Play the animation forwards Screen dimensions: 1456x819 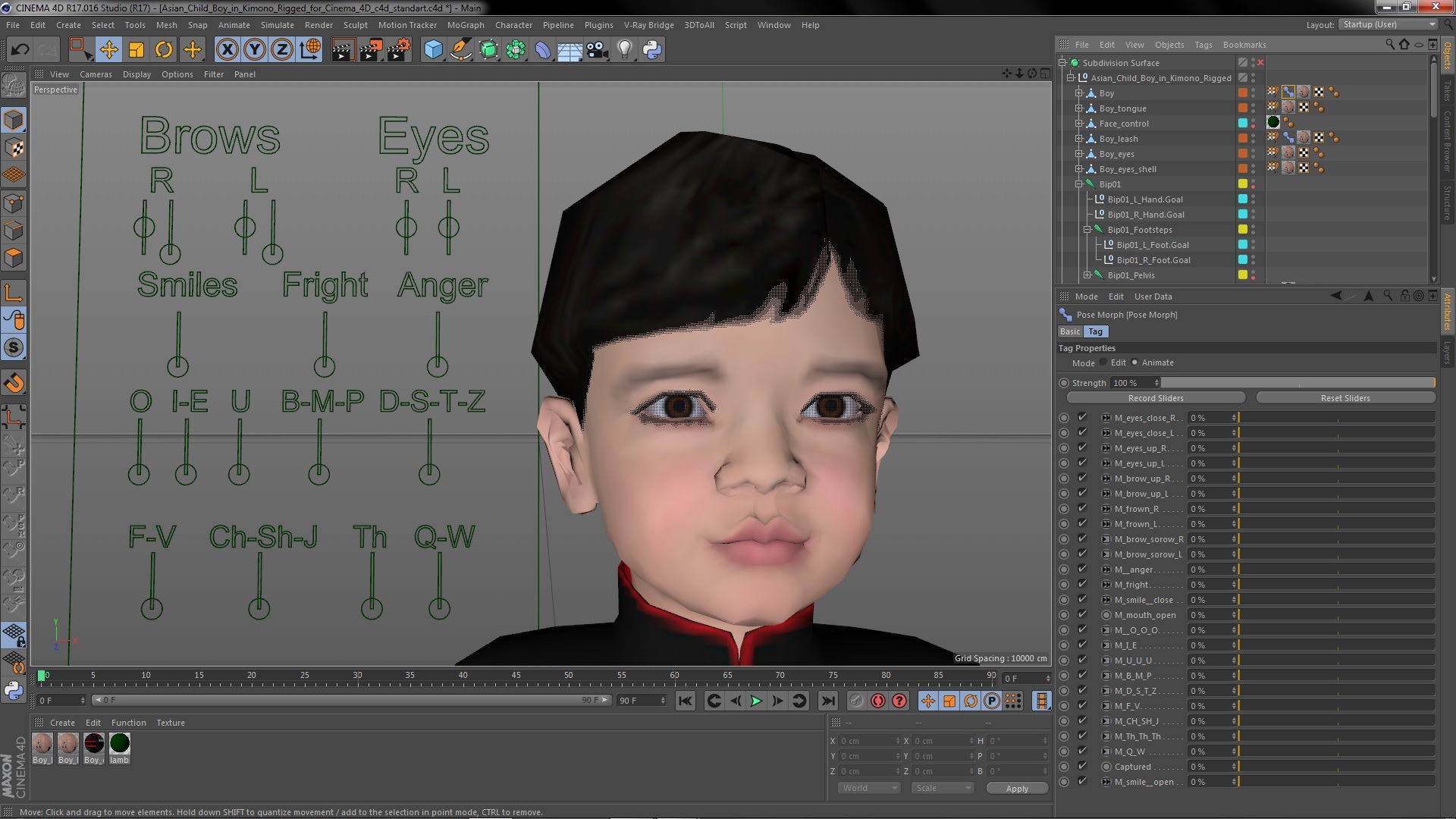tap(756, 701)
